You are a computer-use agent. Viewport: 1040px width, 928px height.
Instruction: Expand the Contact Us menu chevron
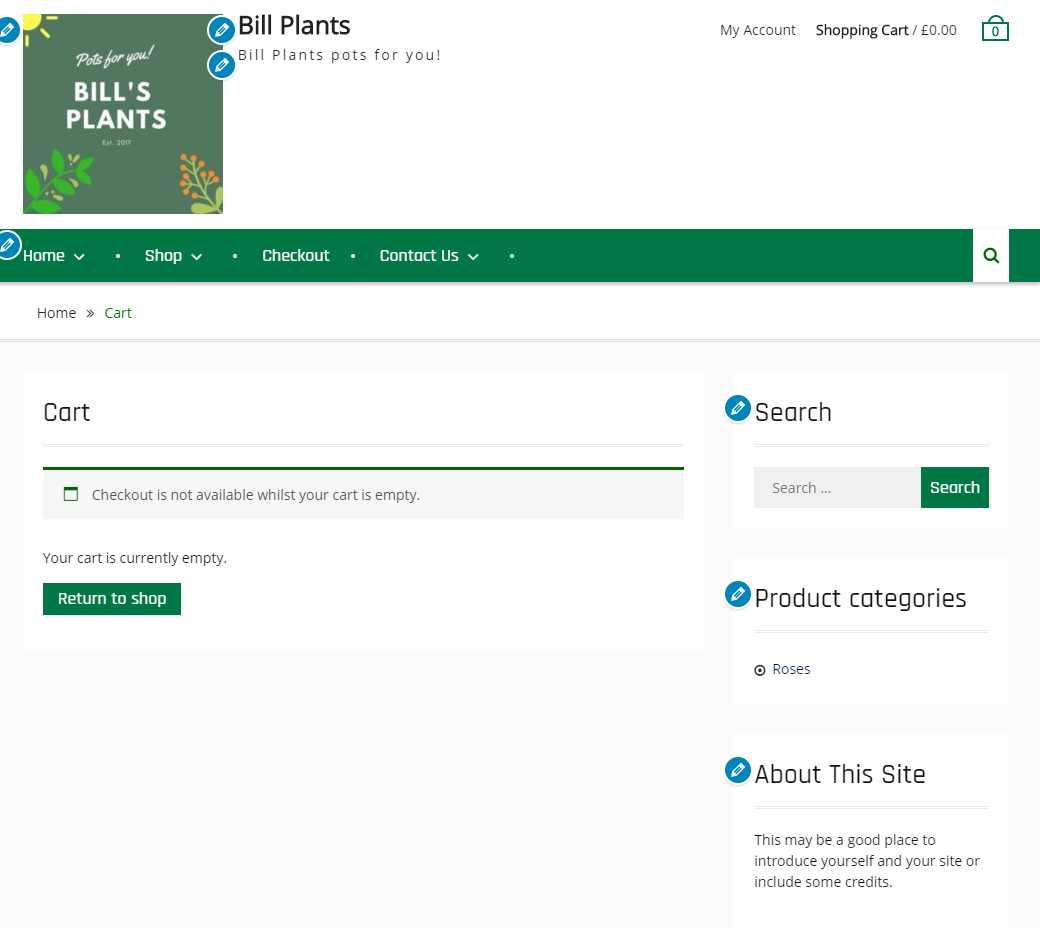pos(473,257)
